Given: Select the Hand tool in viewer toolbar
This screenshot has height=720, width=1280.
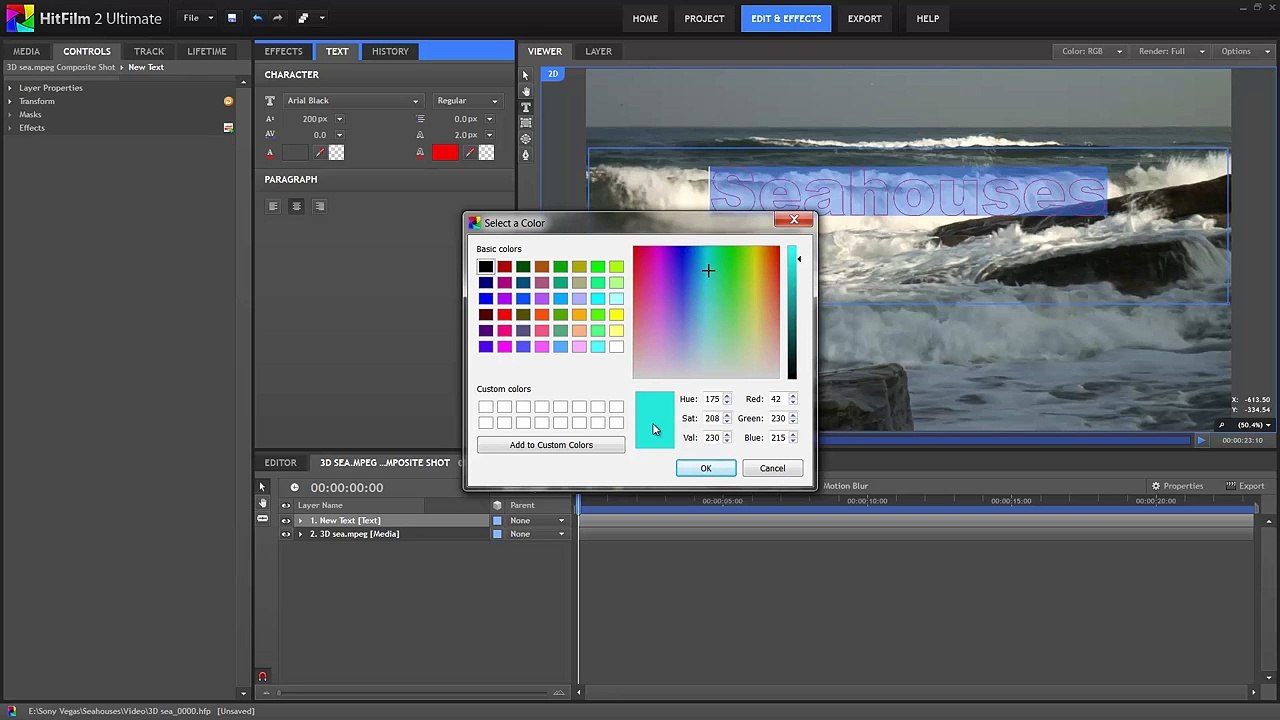Looking at the screenshot, I should click(526, 91).
